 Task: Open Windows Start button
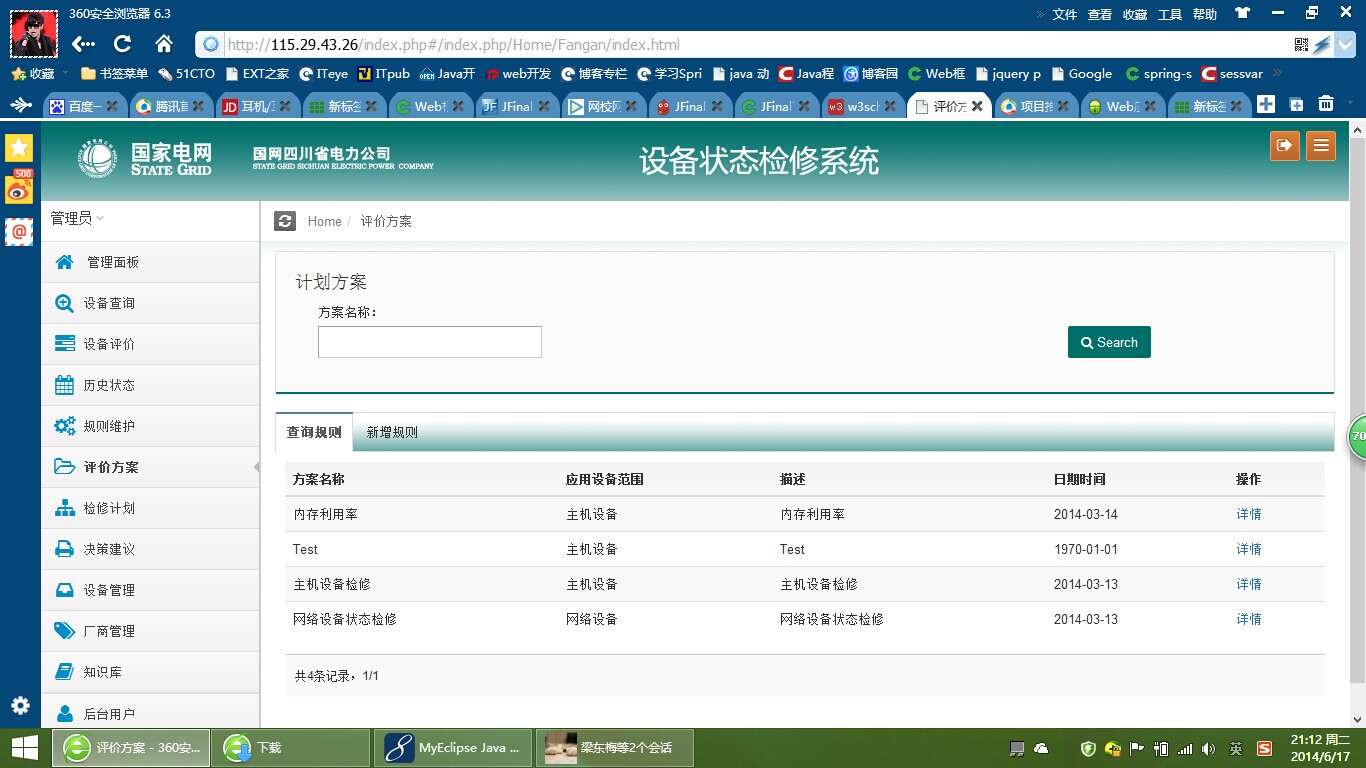click(24, 747)
